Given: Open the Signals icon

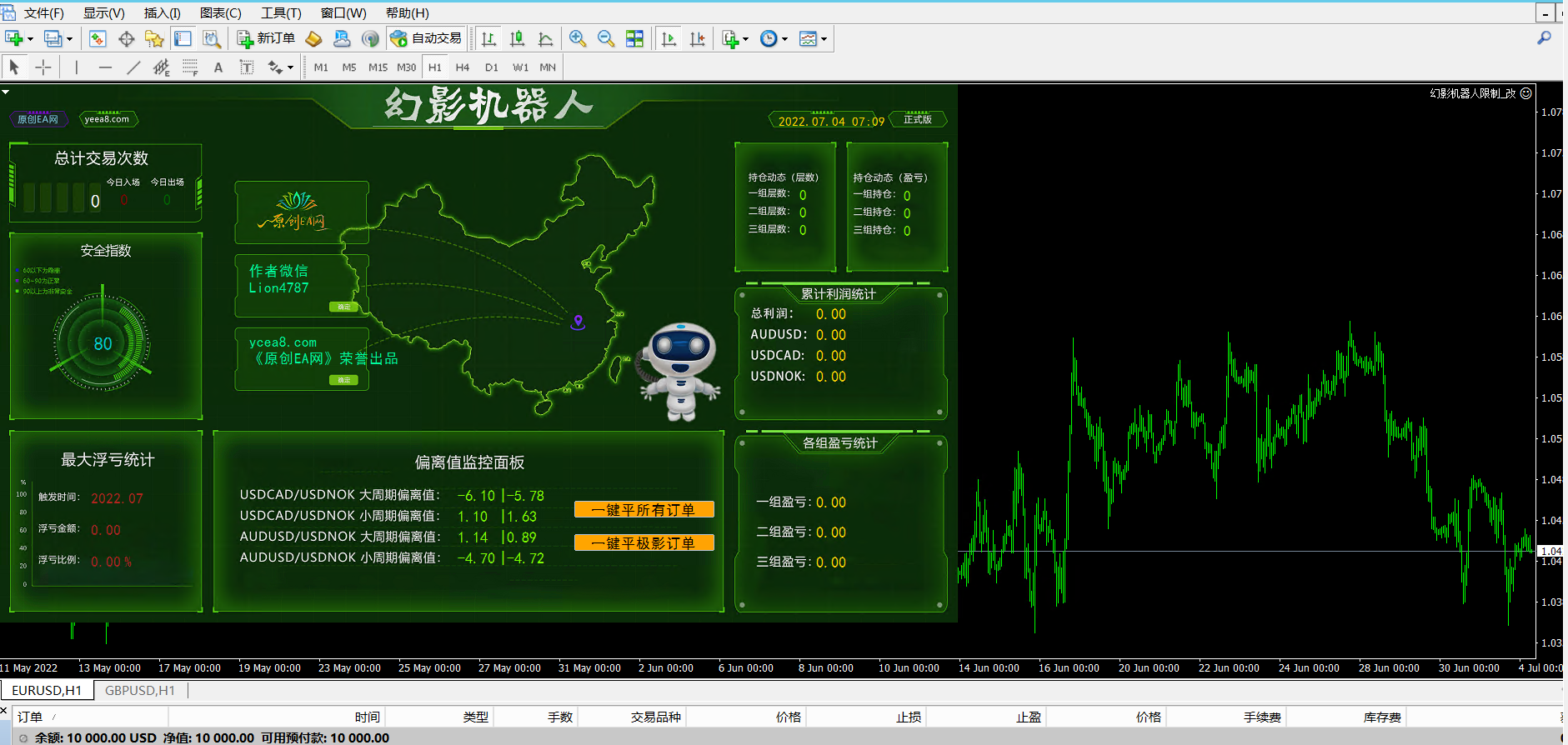Looking at the screenshot, I should click(x=370, y=38).
